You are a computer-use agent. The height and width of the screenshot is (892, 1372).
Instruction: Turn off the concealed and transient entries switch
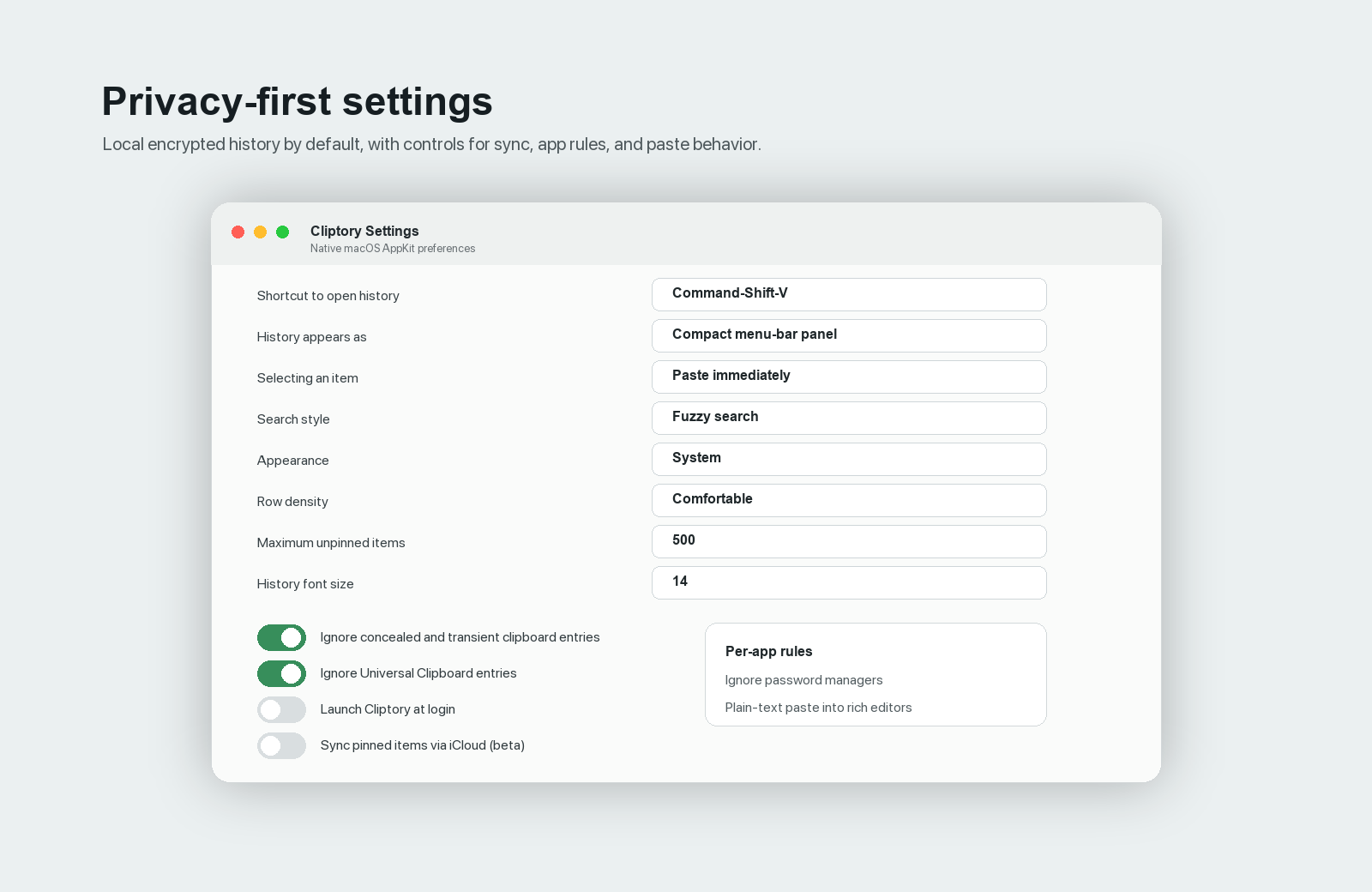tap(281, 638)
